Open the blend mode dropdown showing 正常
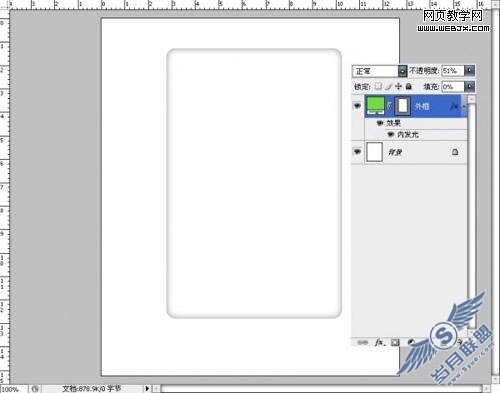The height and width of the screenshot is (393, 500). [379, 71]
